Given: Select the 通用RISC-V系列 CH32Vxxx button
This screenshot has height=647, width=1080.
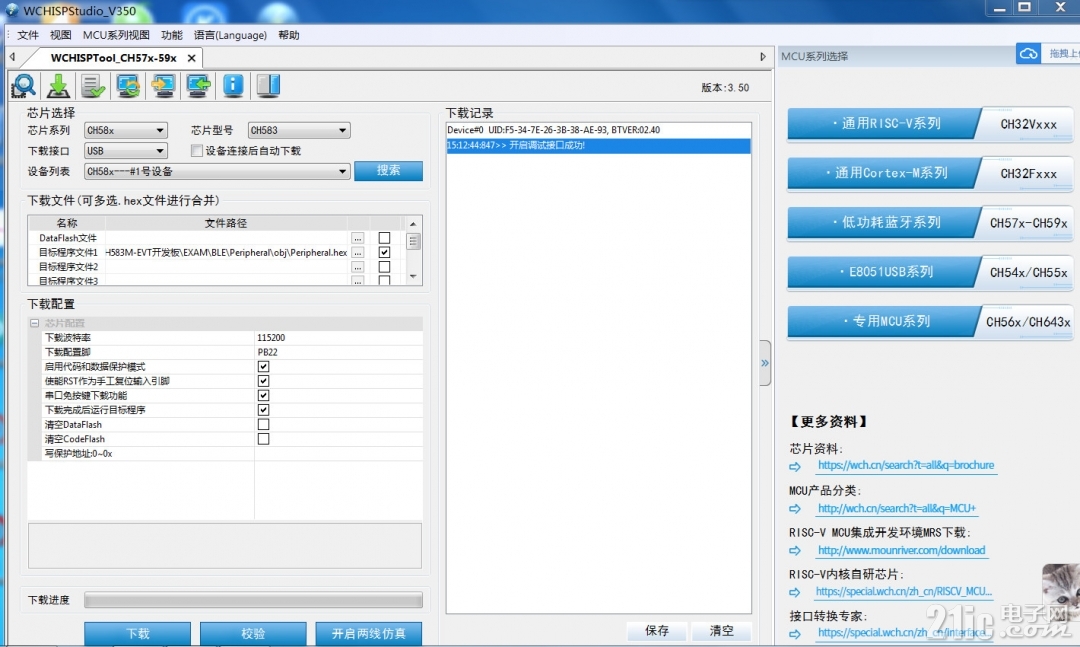Looking at the screenshot, I should (x=930, y=124).
